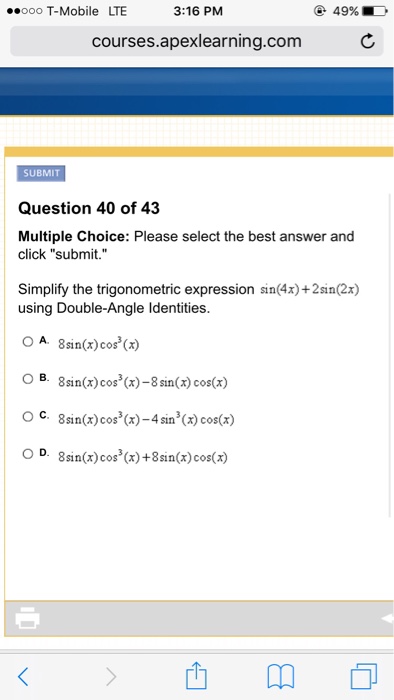The image size is (394, 700).
Task: Select radio button for answer B
Action: coord(28,379)
